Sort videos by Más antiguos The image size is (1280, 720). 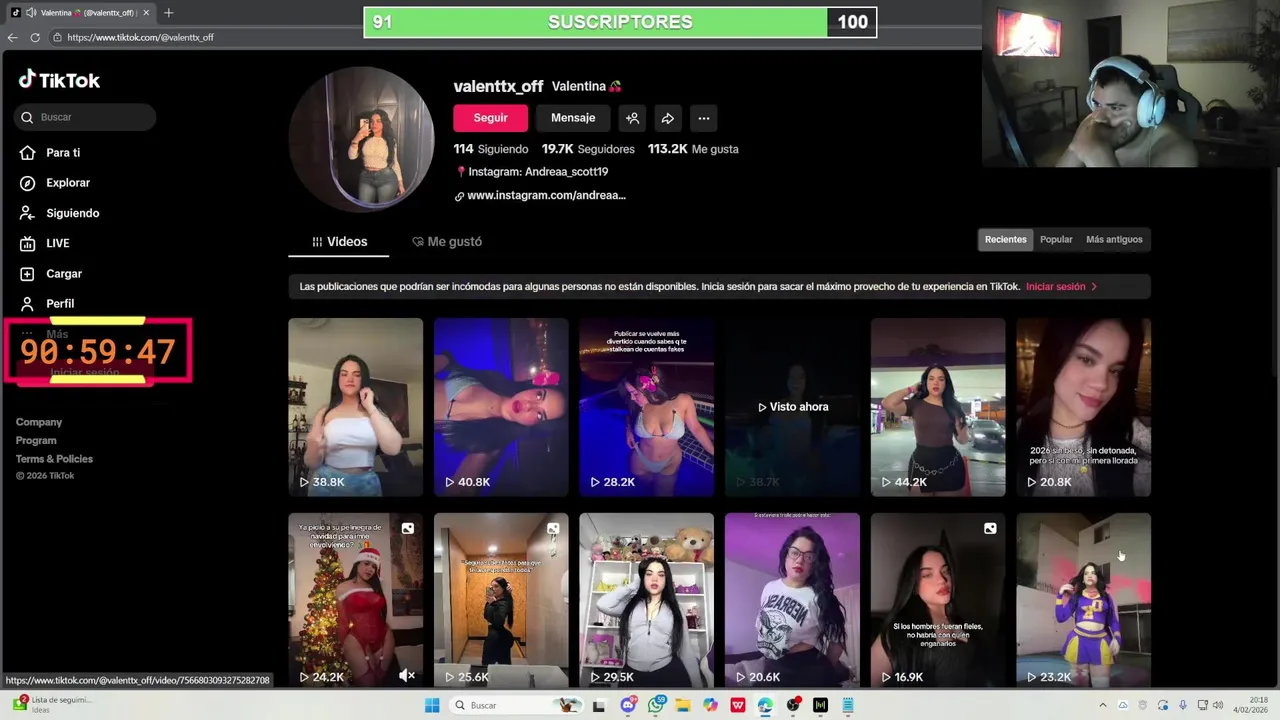pos(1114,240)
